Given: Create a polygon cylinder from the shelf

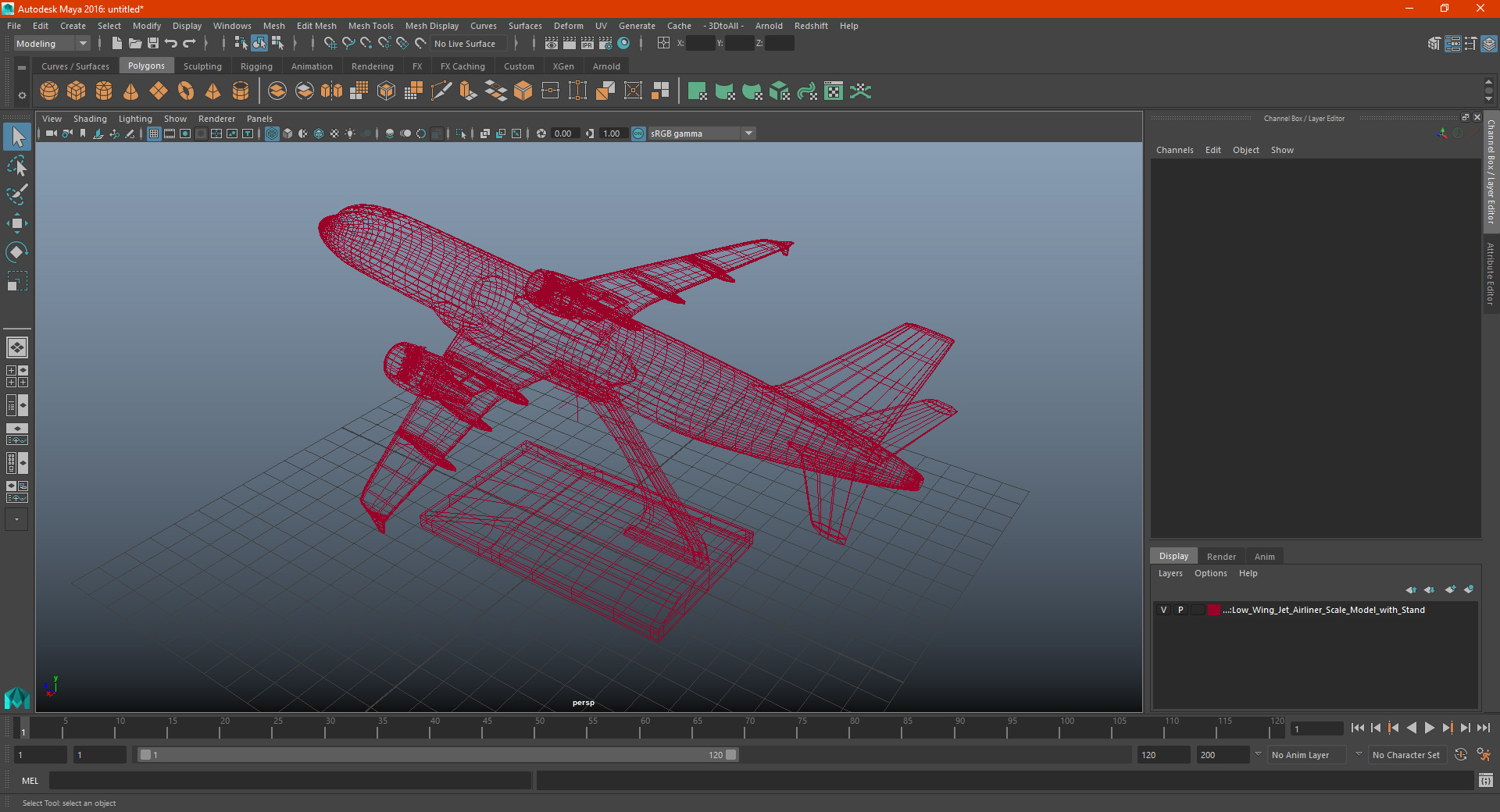Looking at the screenshot, I should coord(104,91).
